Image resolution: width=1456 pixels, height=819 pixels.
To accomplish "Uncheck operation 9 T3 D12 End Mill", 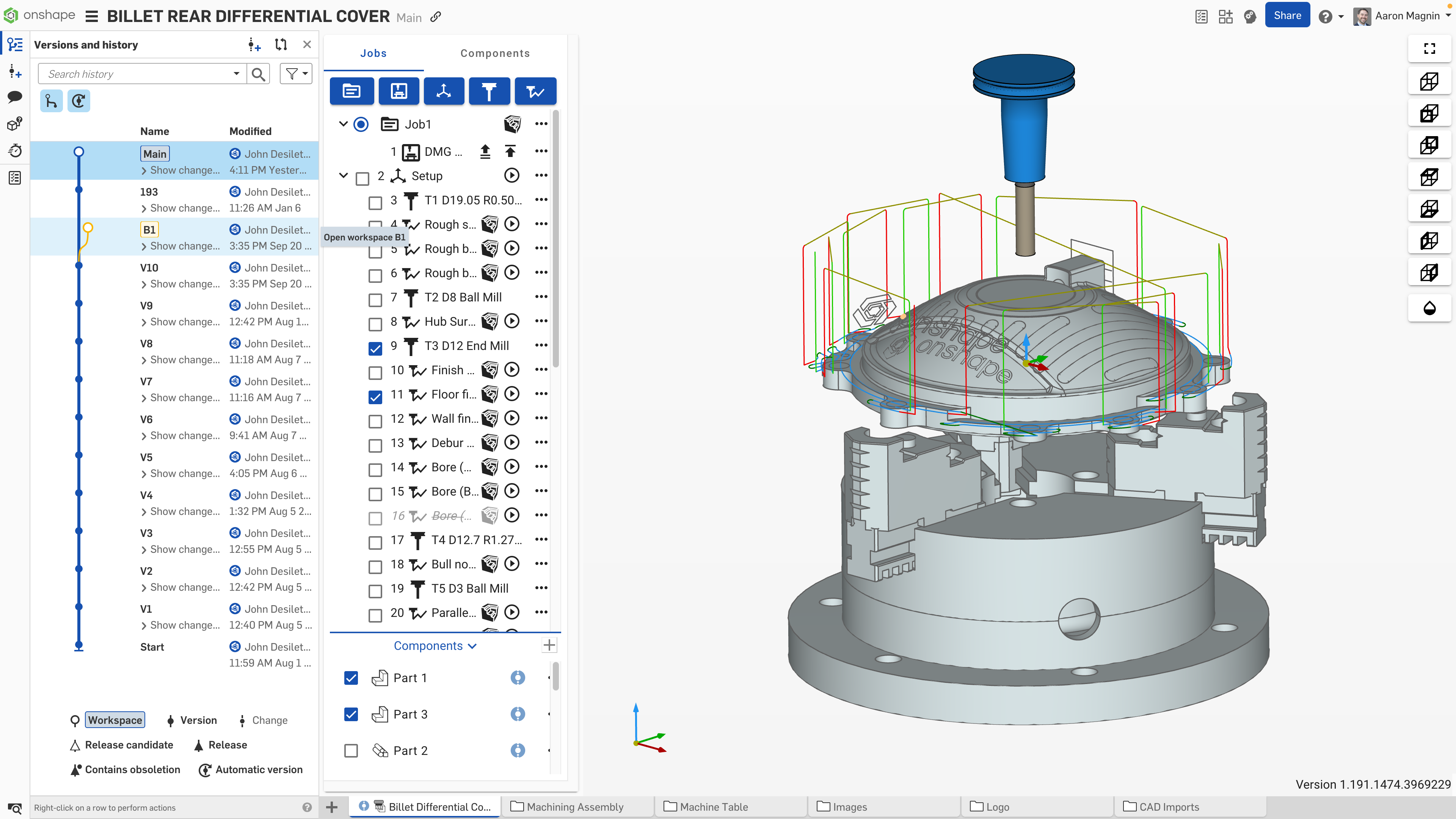I will click(x=375, y=349).
